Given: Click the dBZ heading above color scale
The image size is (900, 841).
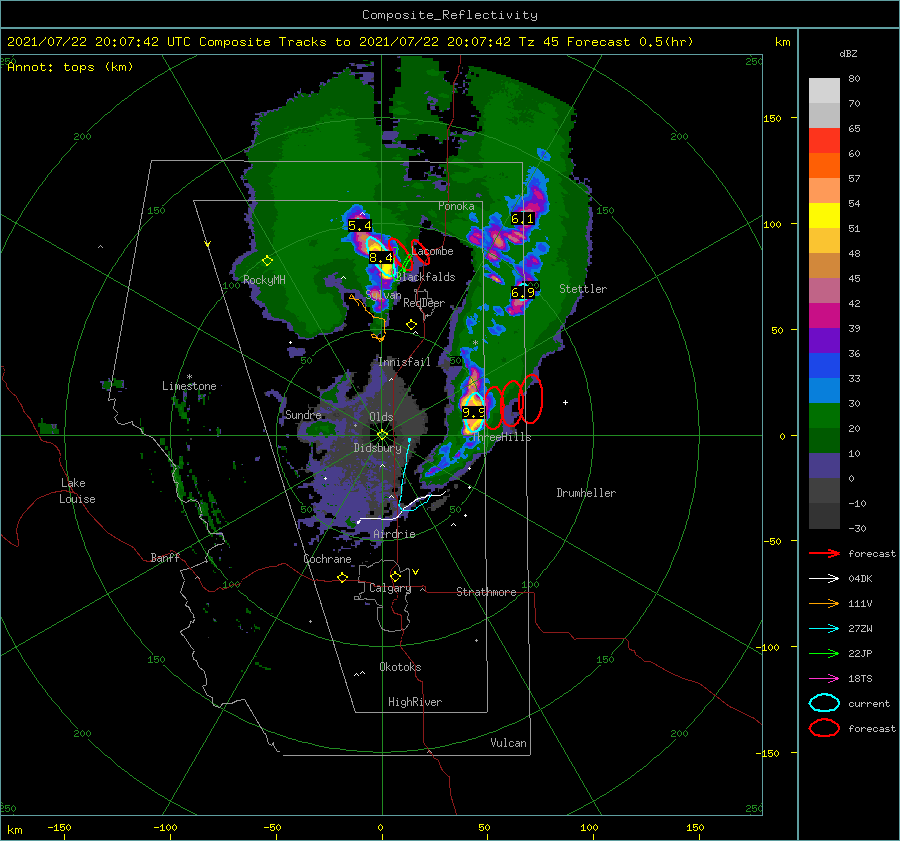Looking at the screenshot, I should point(848,53).
